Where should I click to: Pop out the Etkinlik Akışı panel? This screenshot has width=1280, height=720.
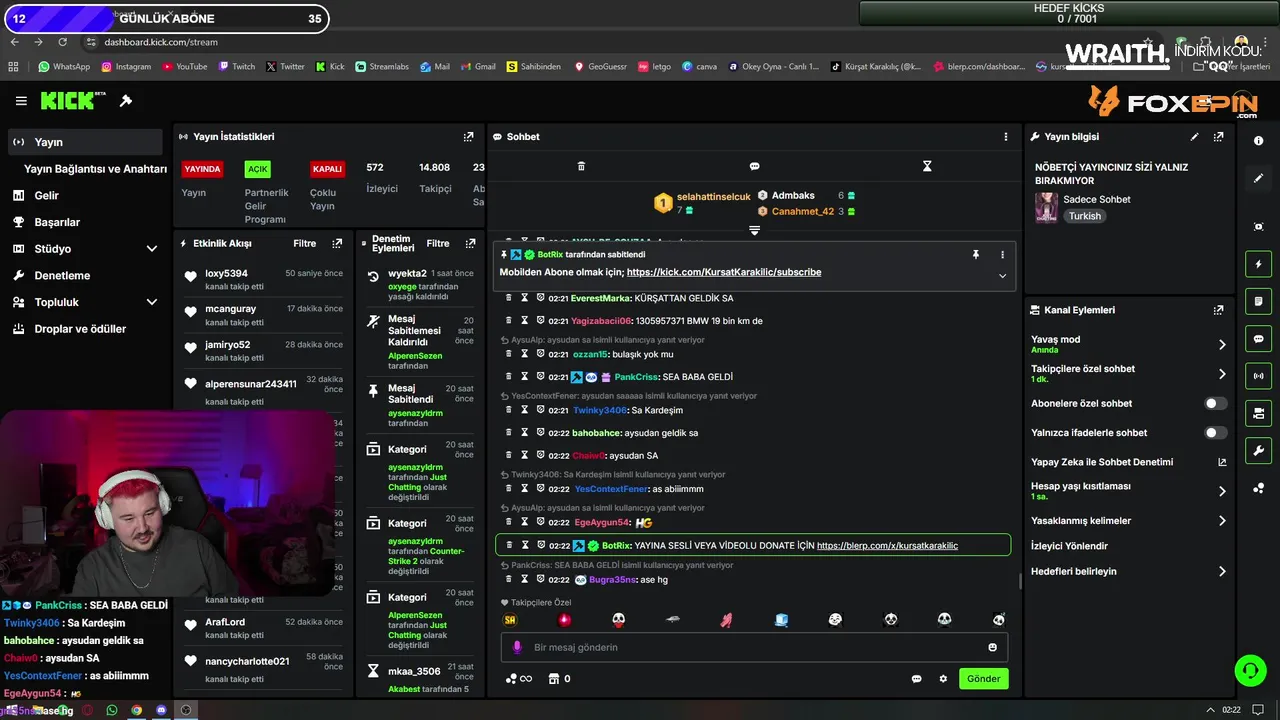(337, 243)
